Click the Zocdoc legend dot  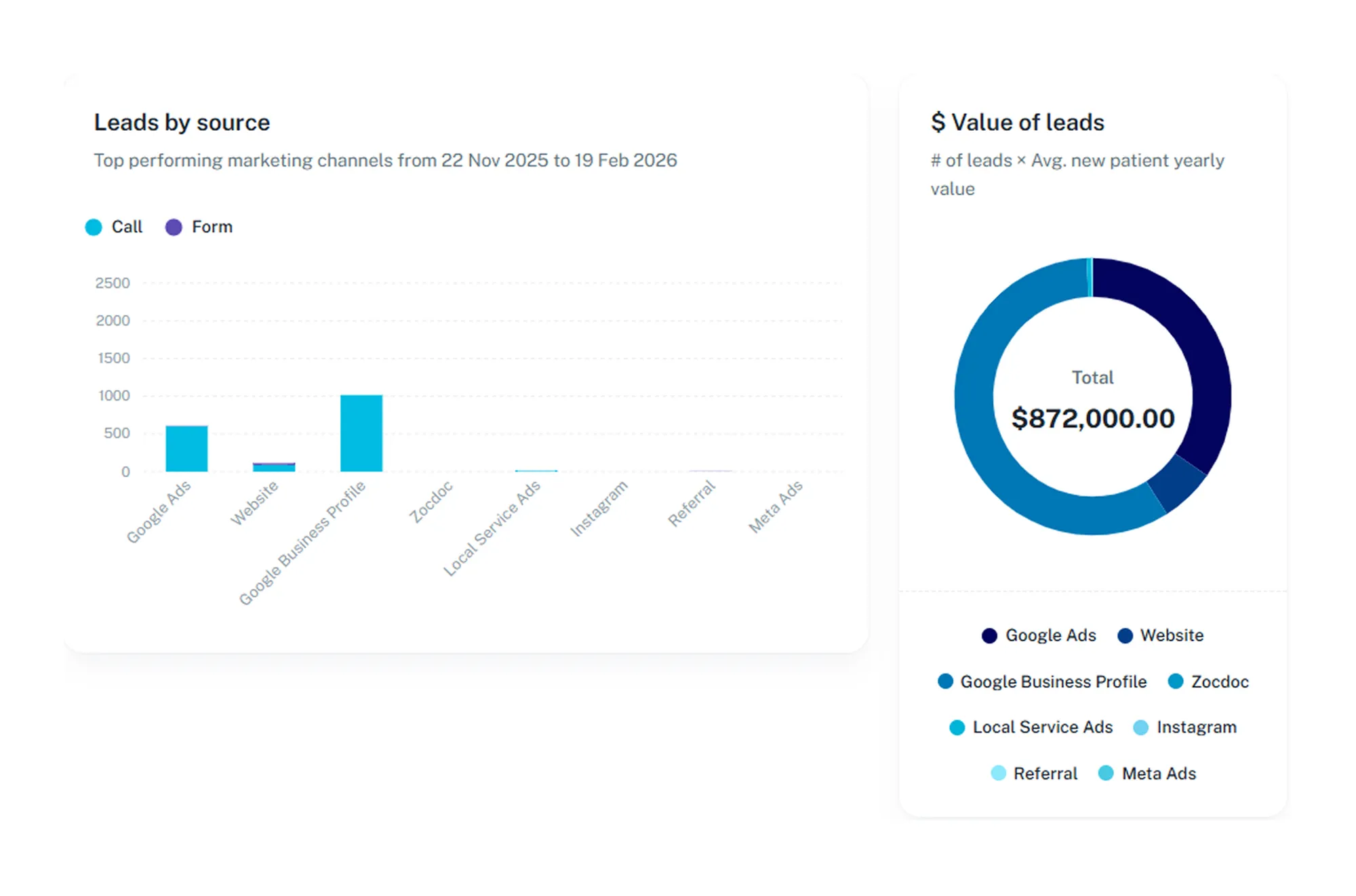click(1176, 681)
